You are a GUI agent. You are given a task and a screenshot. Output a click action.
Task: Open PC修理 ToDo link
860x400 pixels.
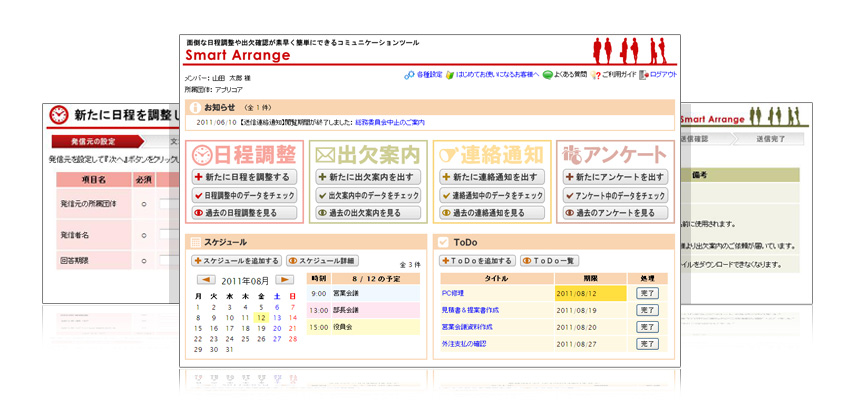pyautogui.click(x=452, y=293)
